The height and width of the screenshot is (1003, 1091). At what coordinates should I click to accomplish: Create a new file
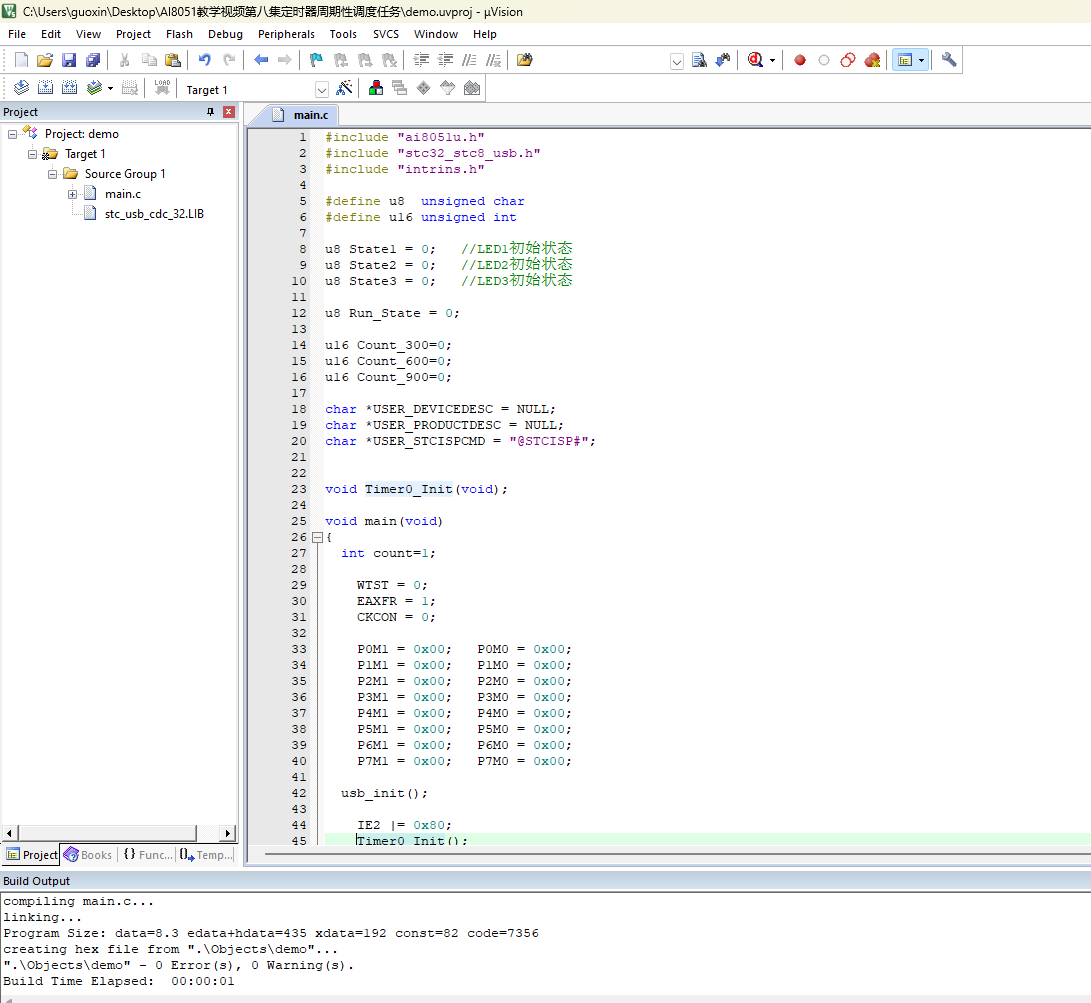click(x=22, y=60)
